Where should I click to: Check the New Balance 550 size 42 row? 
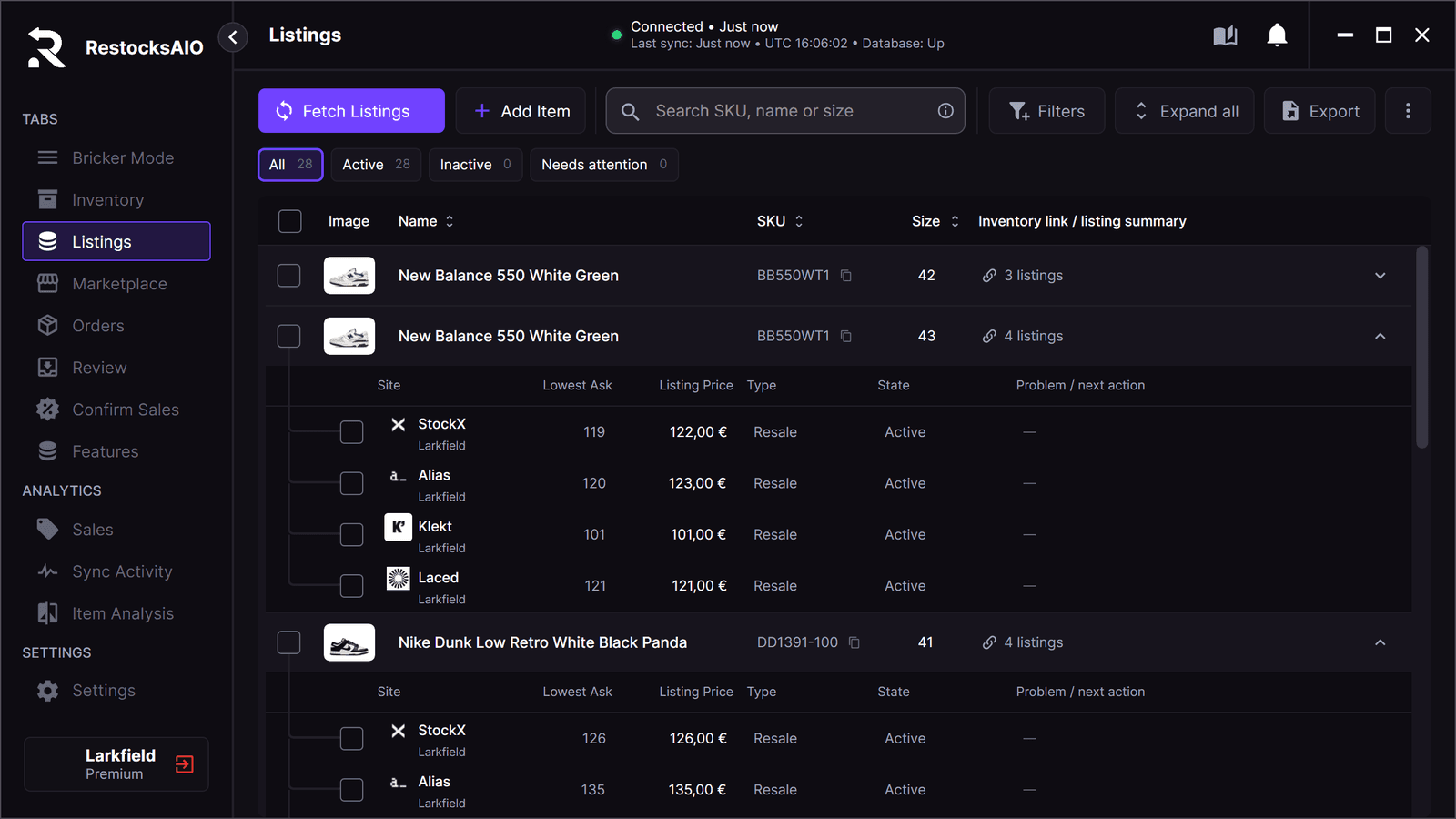tap(288, 276)
